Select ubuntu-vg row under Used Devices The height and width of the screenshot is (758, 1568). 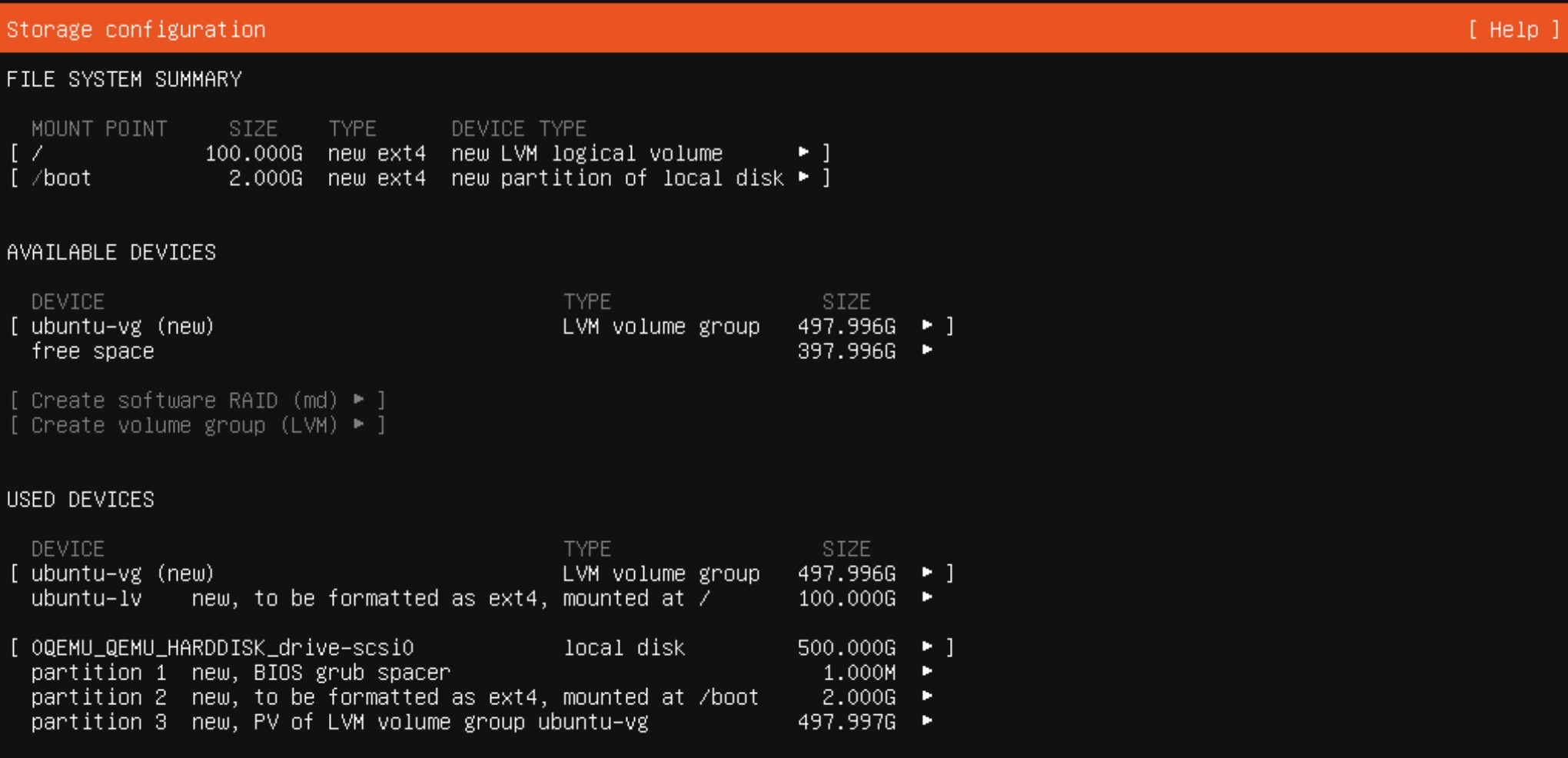pos(123,573)
